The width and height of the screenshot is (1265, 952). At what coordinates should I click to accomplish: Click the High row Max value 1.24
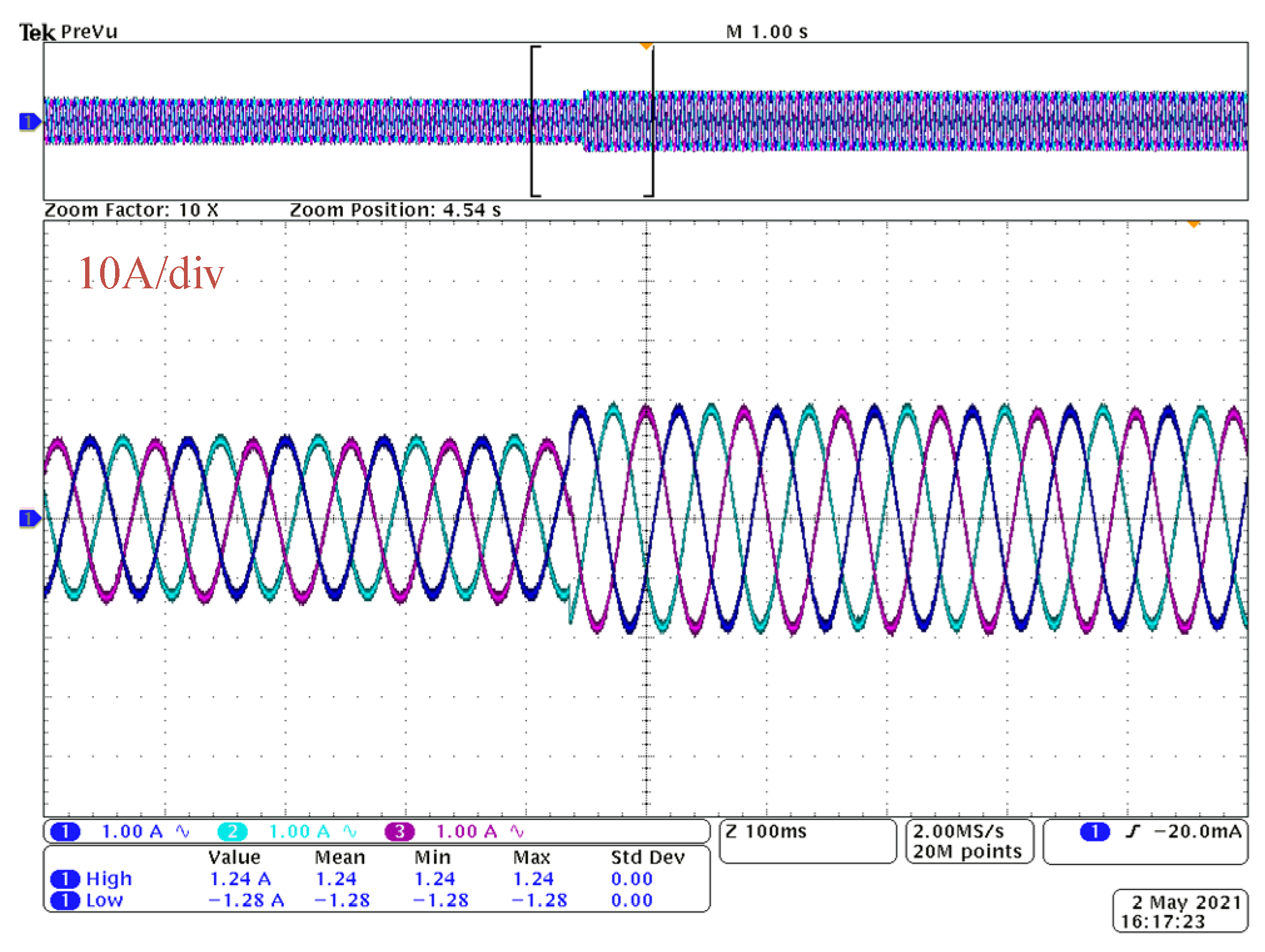(534, 879)
